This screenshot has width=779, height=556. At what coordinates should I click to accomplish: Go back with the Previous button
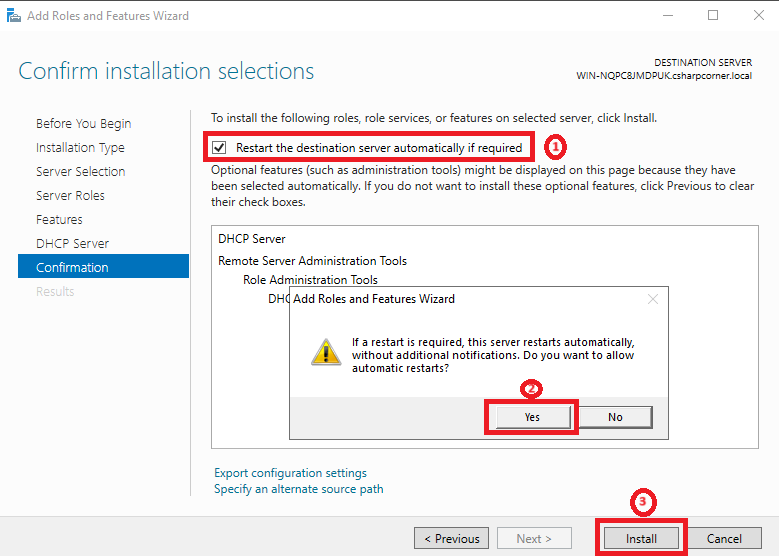(x=452, y=538)
